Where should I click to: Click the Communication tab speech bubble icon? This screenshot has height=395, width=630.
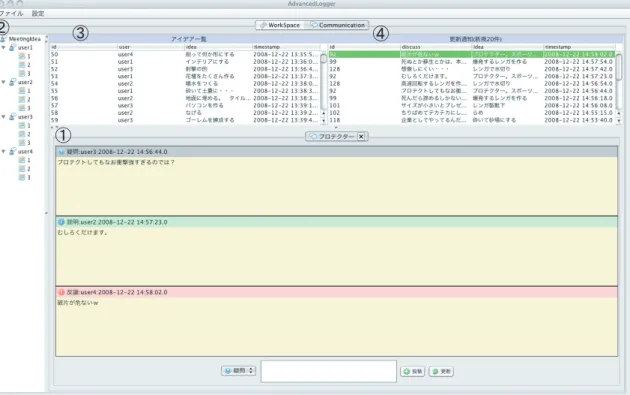[314, 25]
